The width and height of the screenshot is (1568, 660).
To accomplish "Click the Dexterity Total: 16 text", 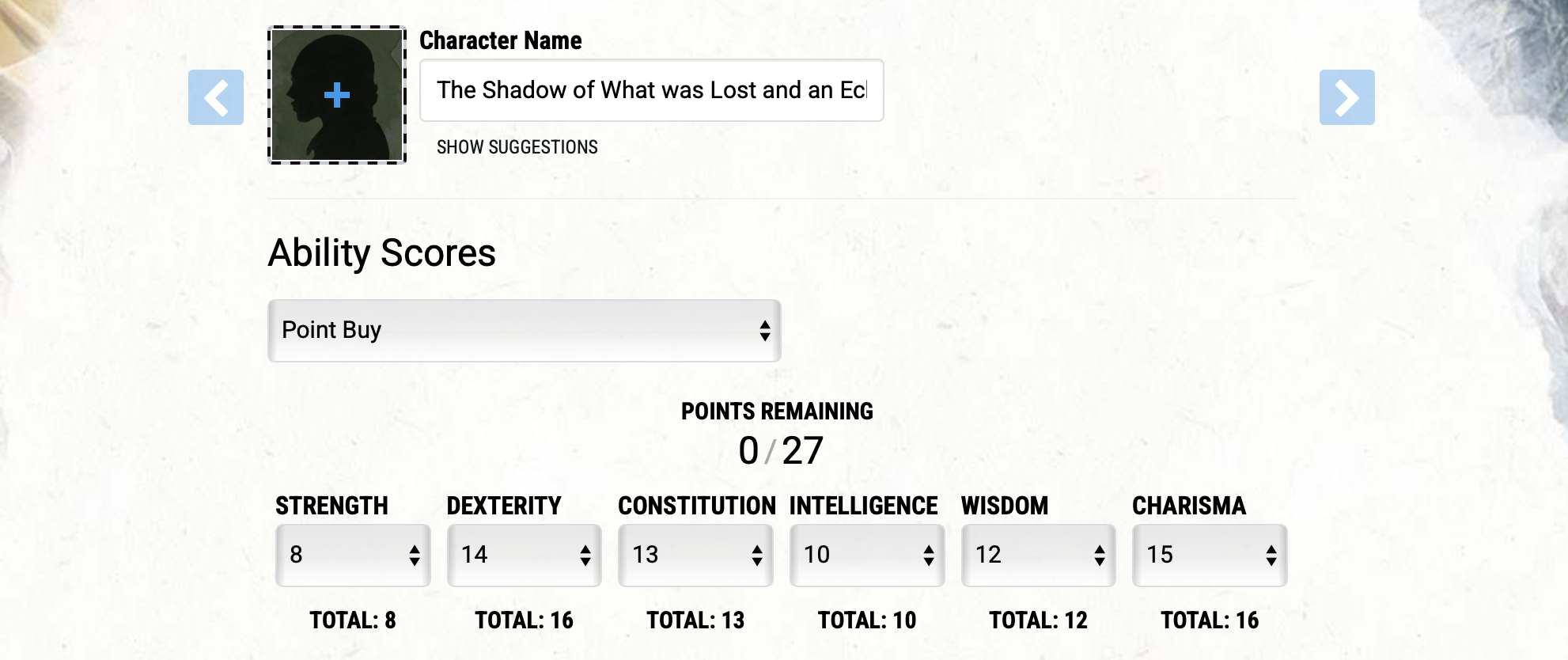I will pyautogui.click(x=524, y=620).
